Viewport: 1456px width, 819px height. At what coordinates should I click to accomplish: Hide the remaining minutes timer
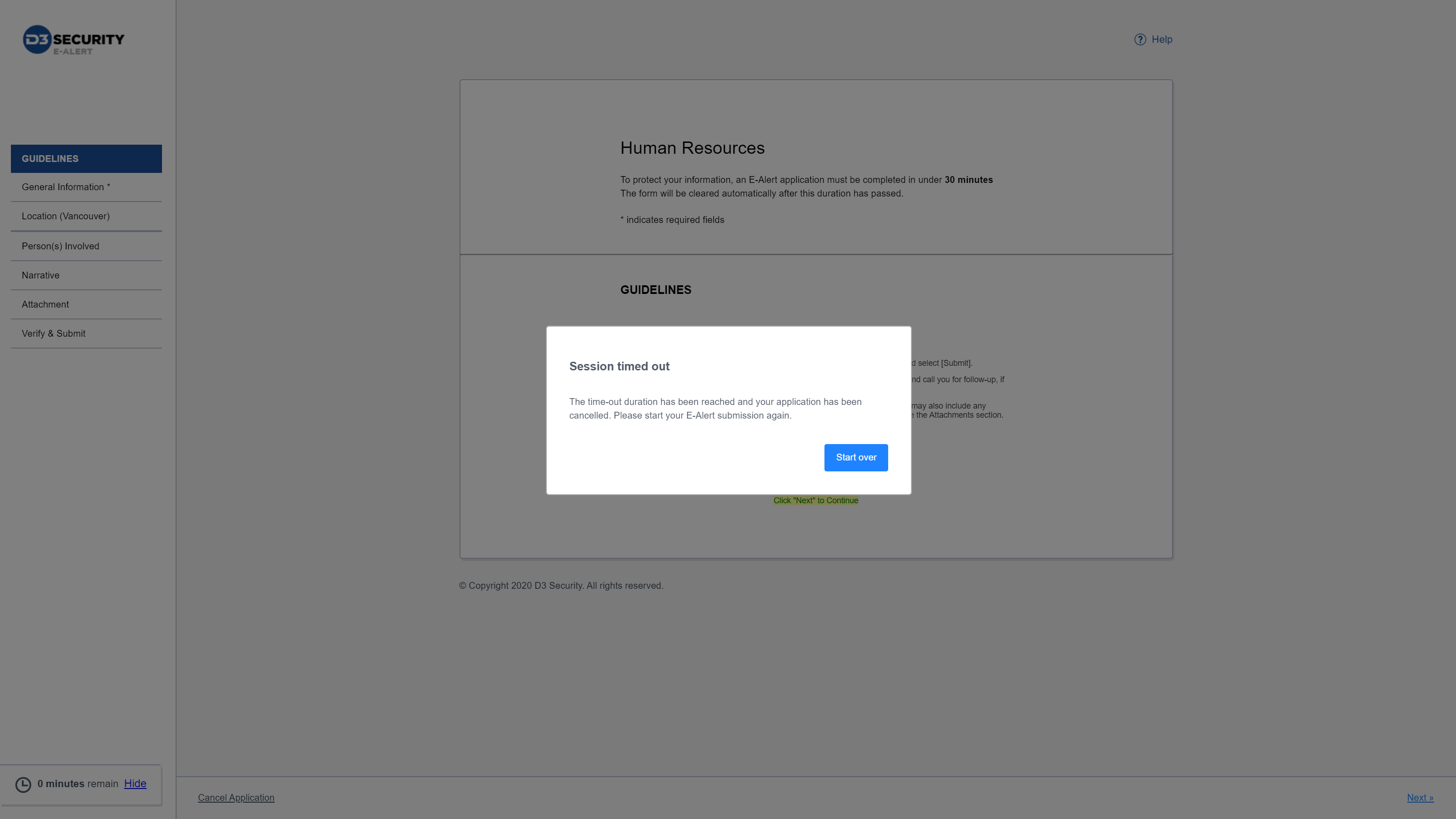[135, 784]
